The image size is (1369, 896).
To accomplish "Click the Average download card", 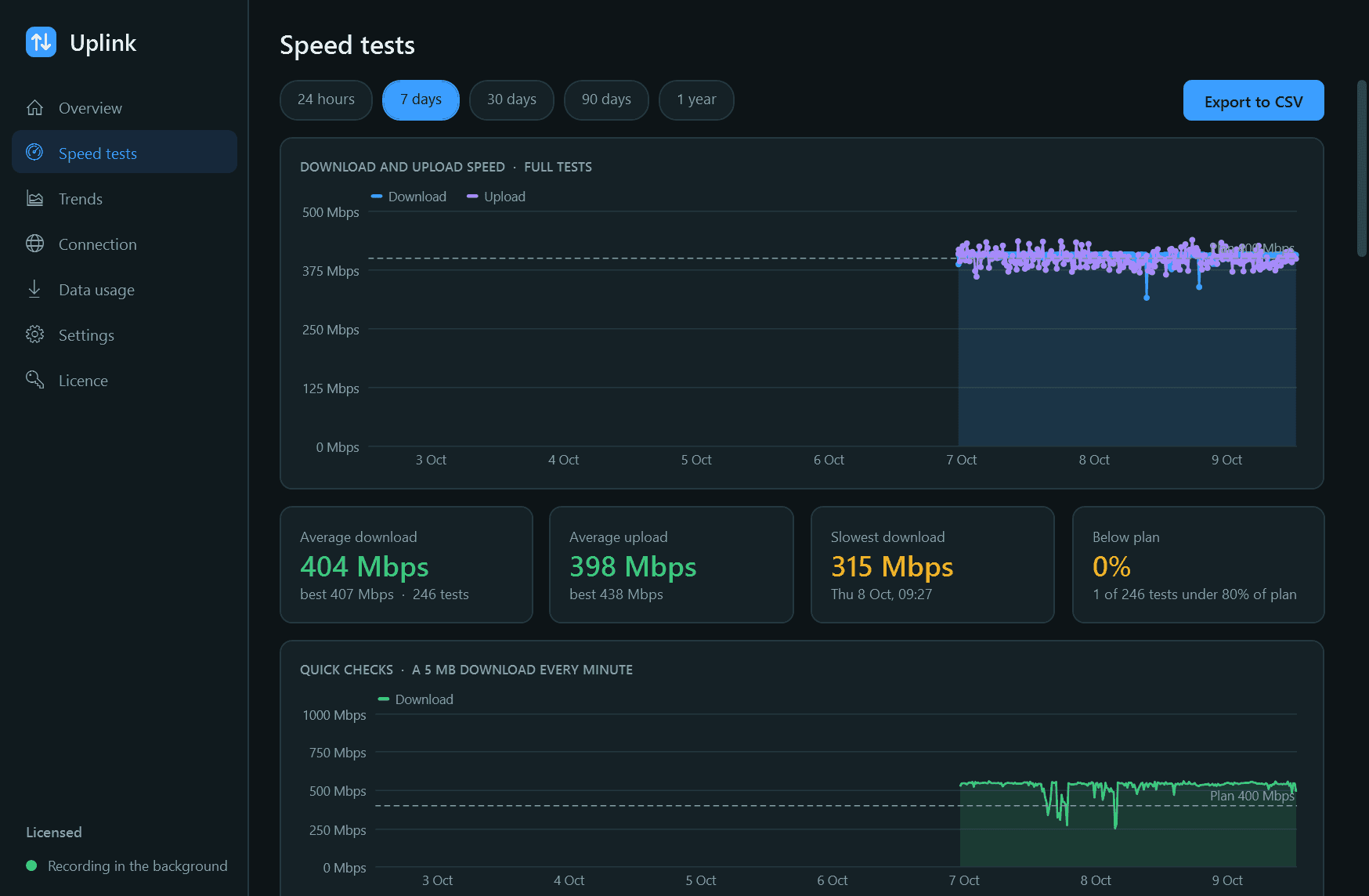I will tap(406, 565).
